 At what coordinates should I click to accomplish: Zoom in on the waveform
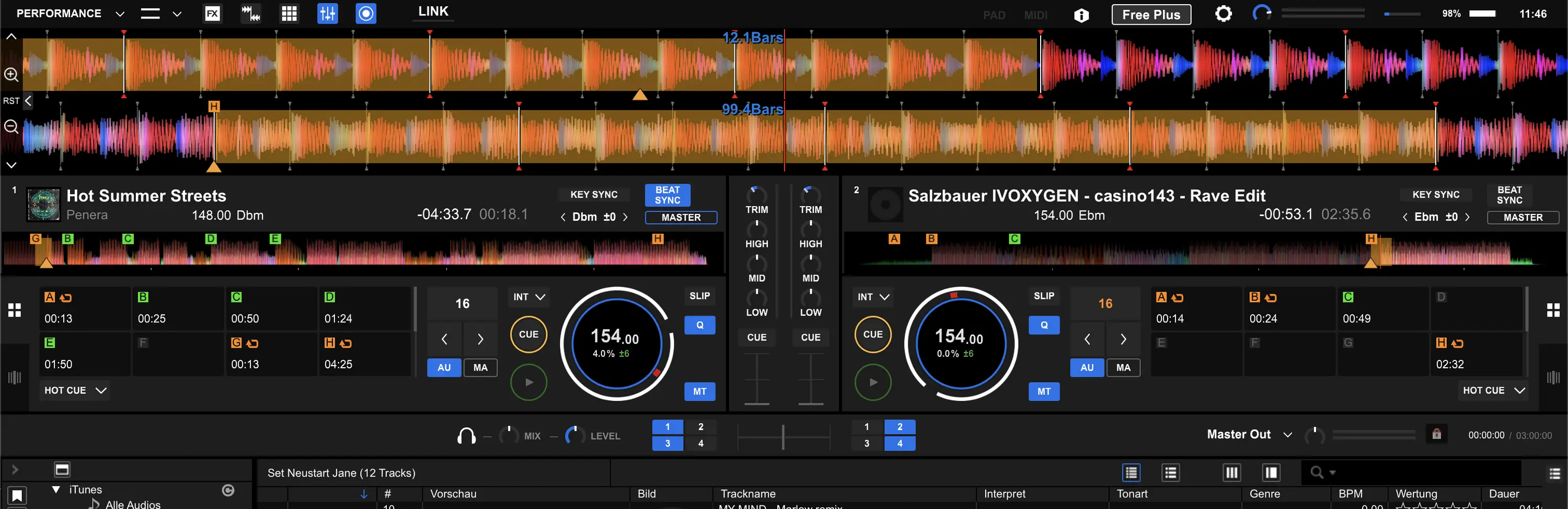[x=11, y=74]
